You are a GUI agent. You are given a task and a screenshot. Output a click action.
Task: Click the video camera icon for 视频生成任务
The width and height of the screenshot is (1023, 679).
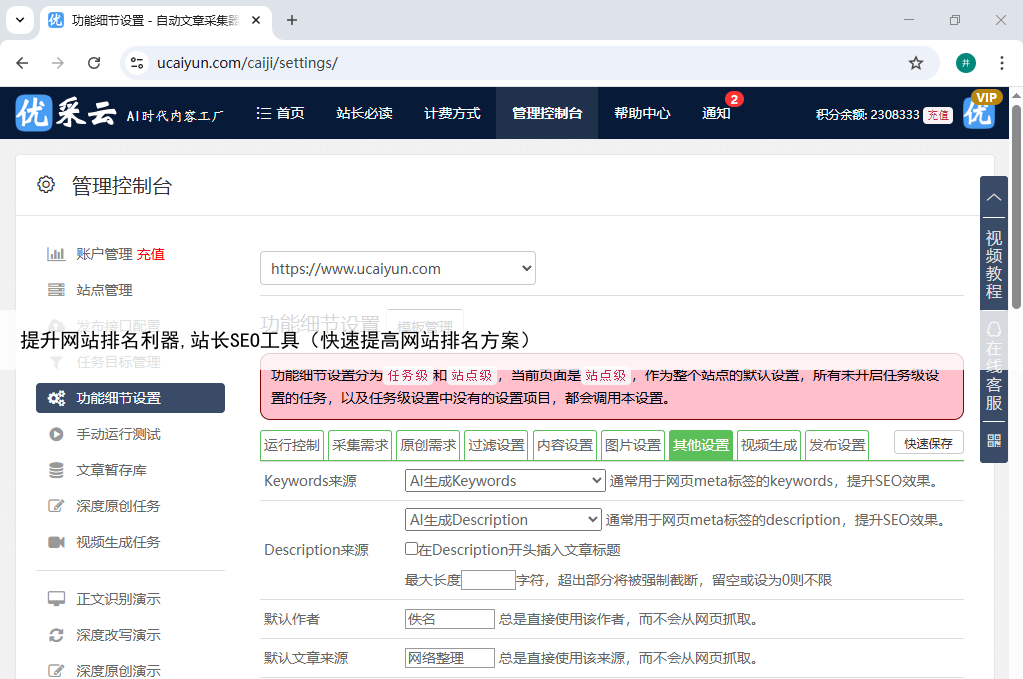click(57, 542)
